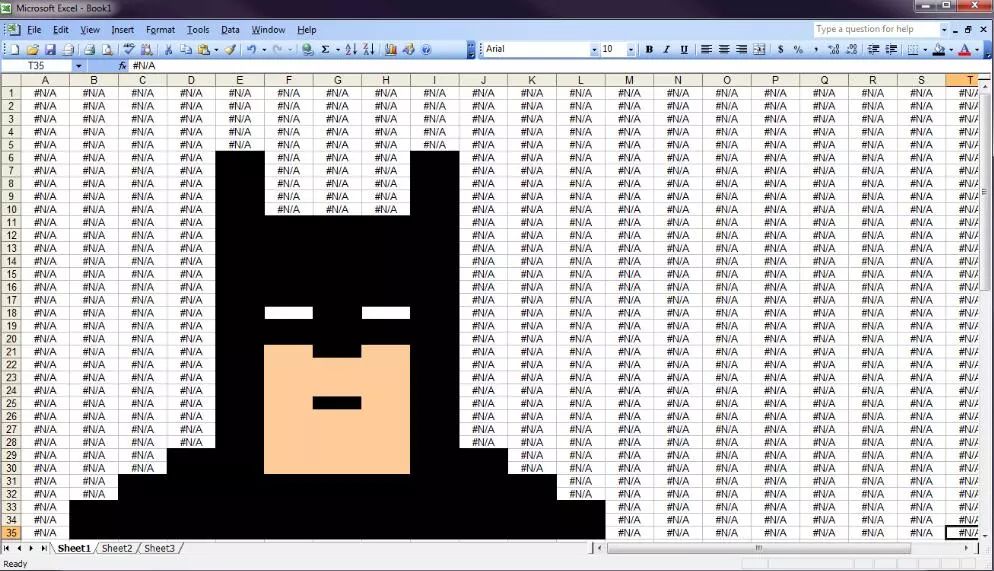
Task: Toggle Italic formatting
Action: (x=666, y=49)
